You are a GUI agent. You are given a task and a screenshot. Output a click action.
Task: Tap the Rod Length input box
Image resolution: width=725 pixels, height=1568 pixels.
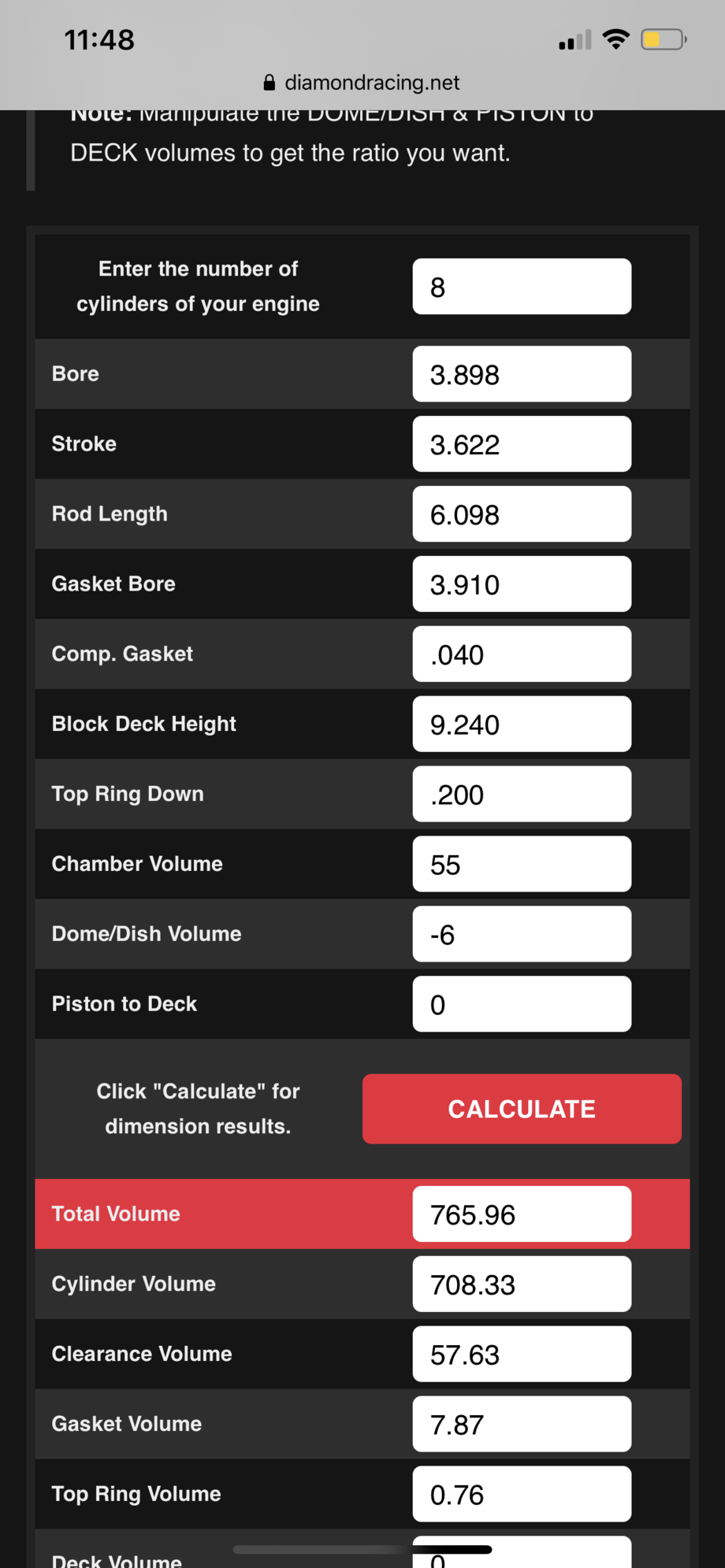(522, 514)
